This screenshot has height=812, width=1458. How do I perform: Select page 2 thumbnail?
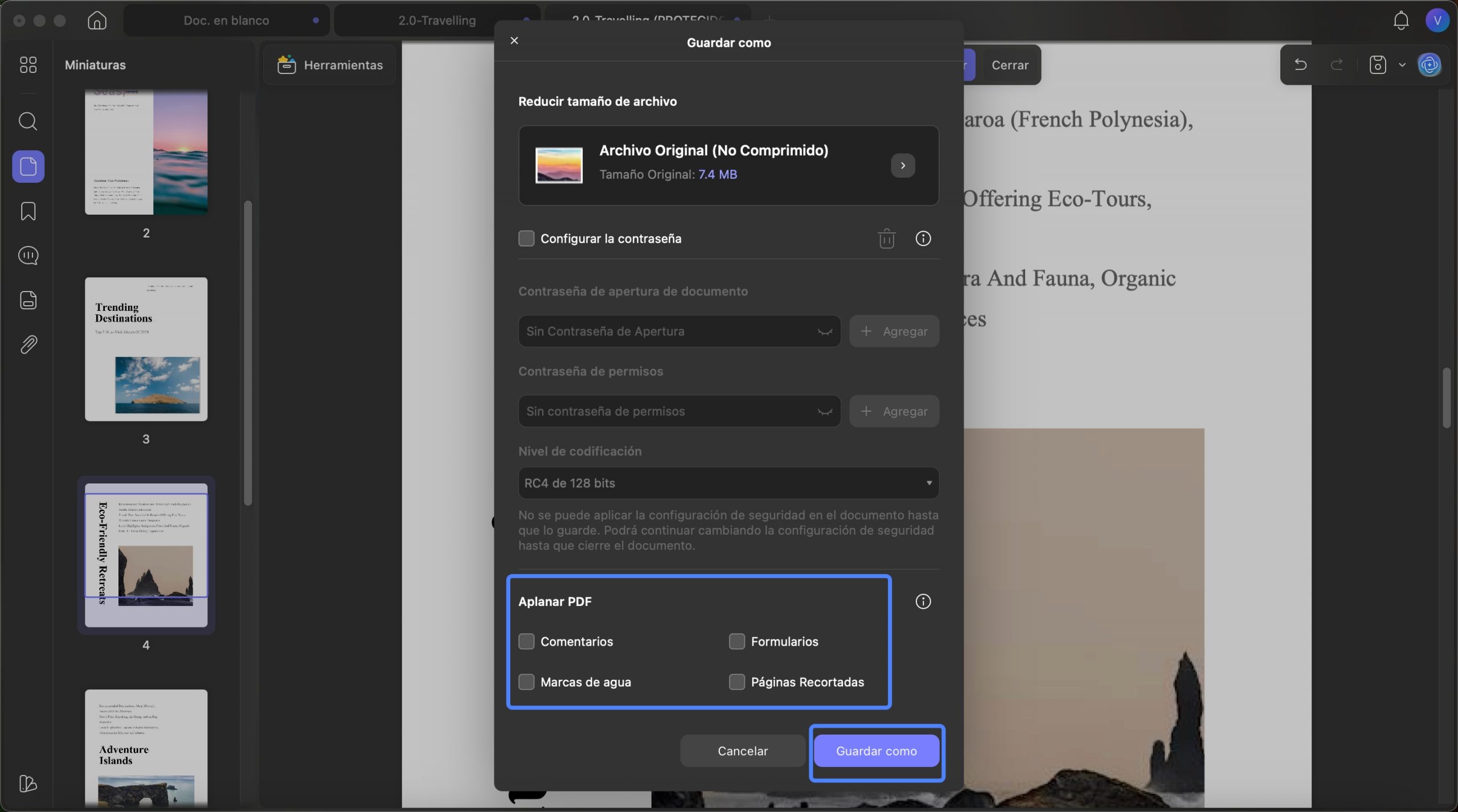tap(146, 151)
